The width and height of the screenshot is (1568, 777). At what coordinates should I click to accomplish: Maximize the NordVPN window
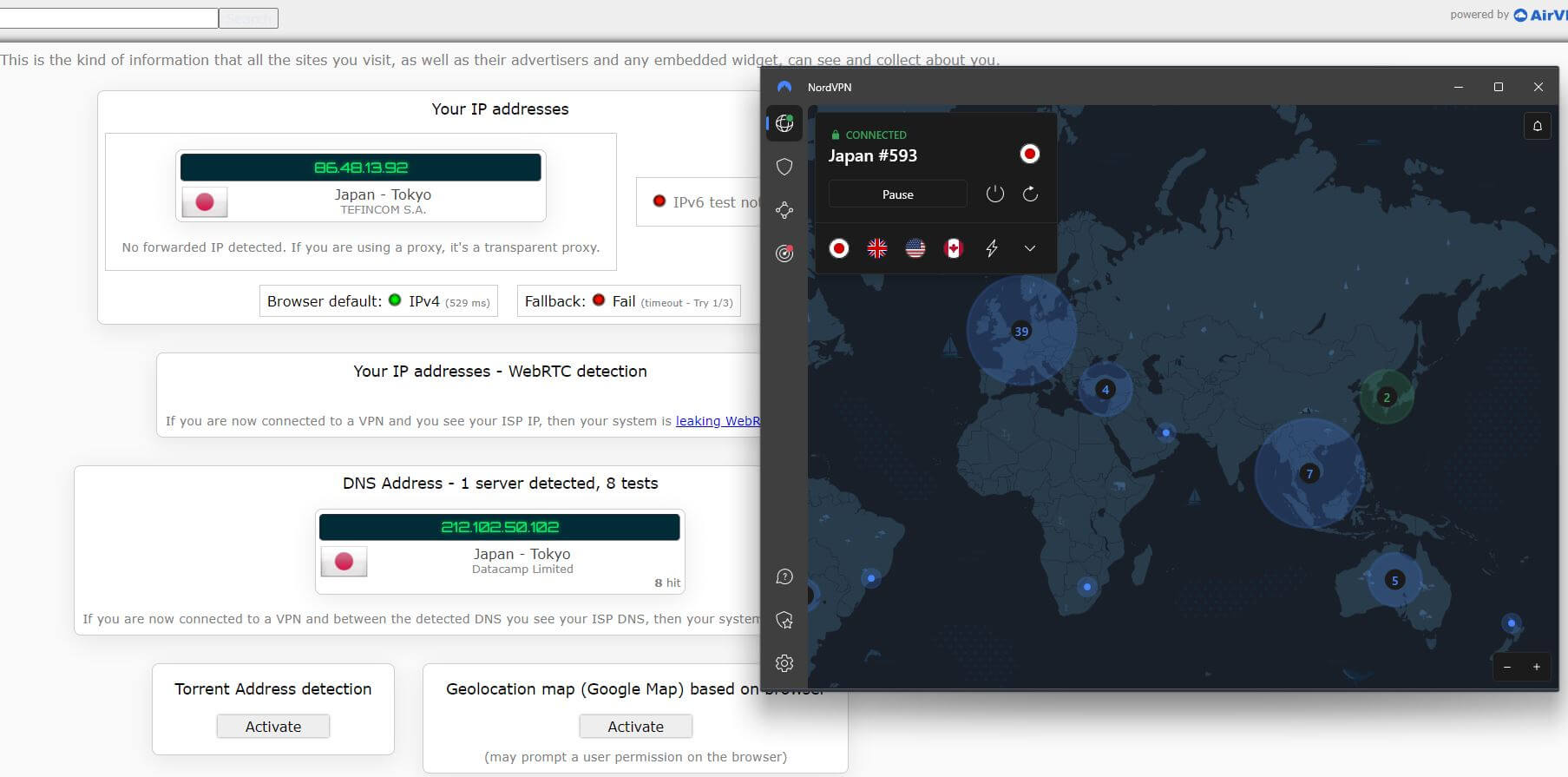pyautogui.click(x=1498, y=87)
